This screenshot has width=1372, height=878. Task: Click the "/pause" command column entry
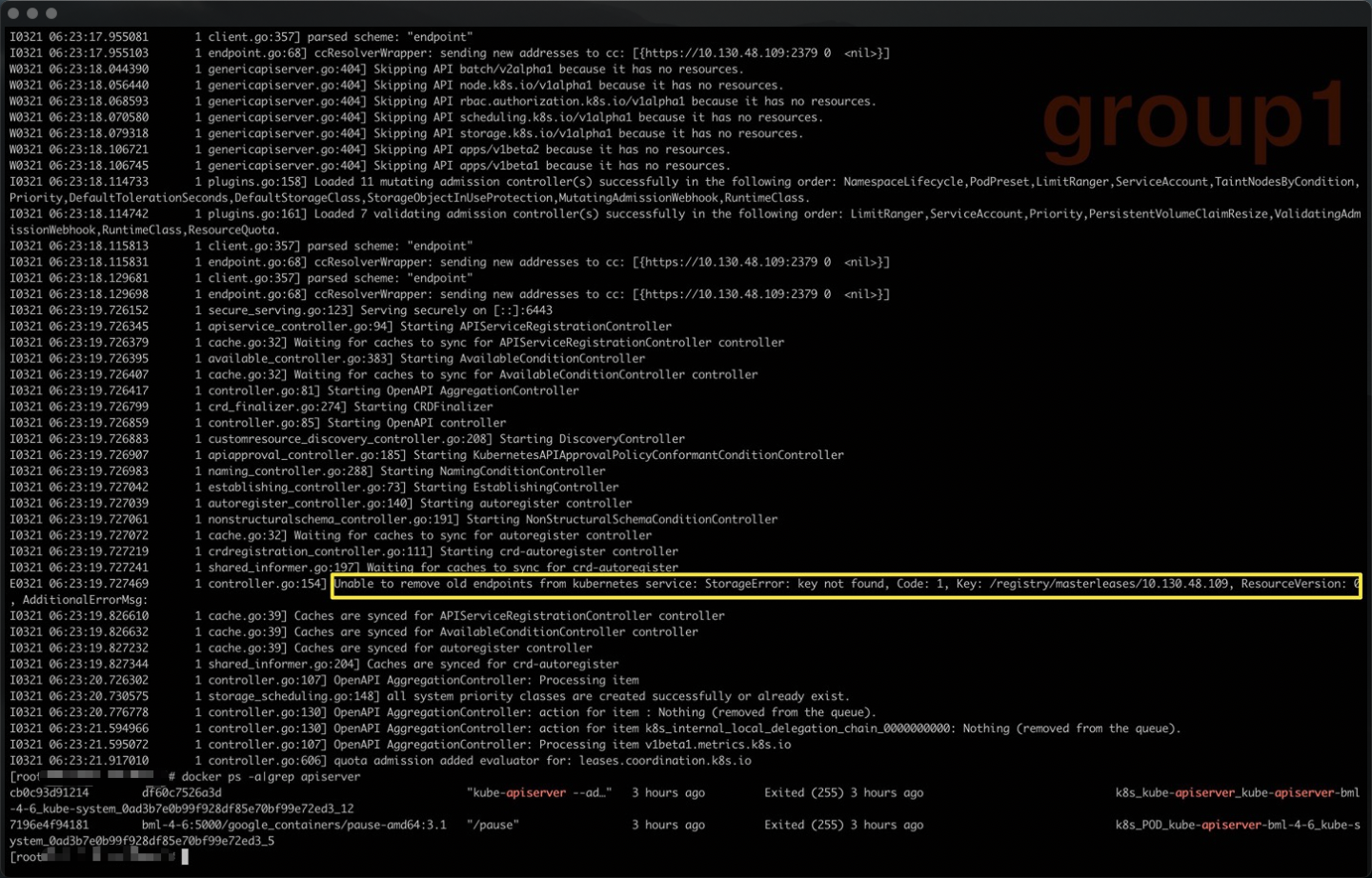(493, 825)
